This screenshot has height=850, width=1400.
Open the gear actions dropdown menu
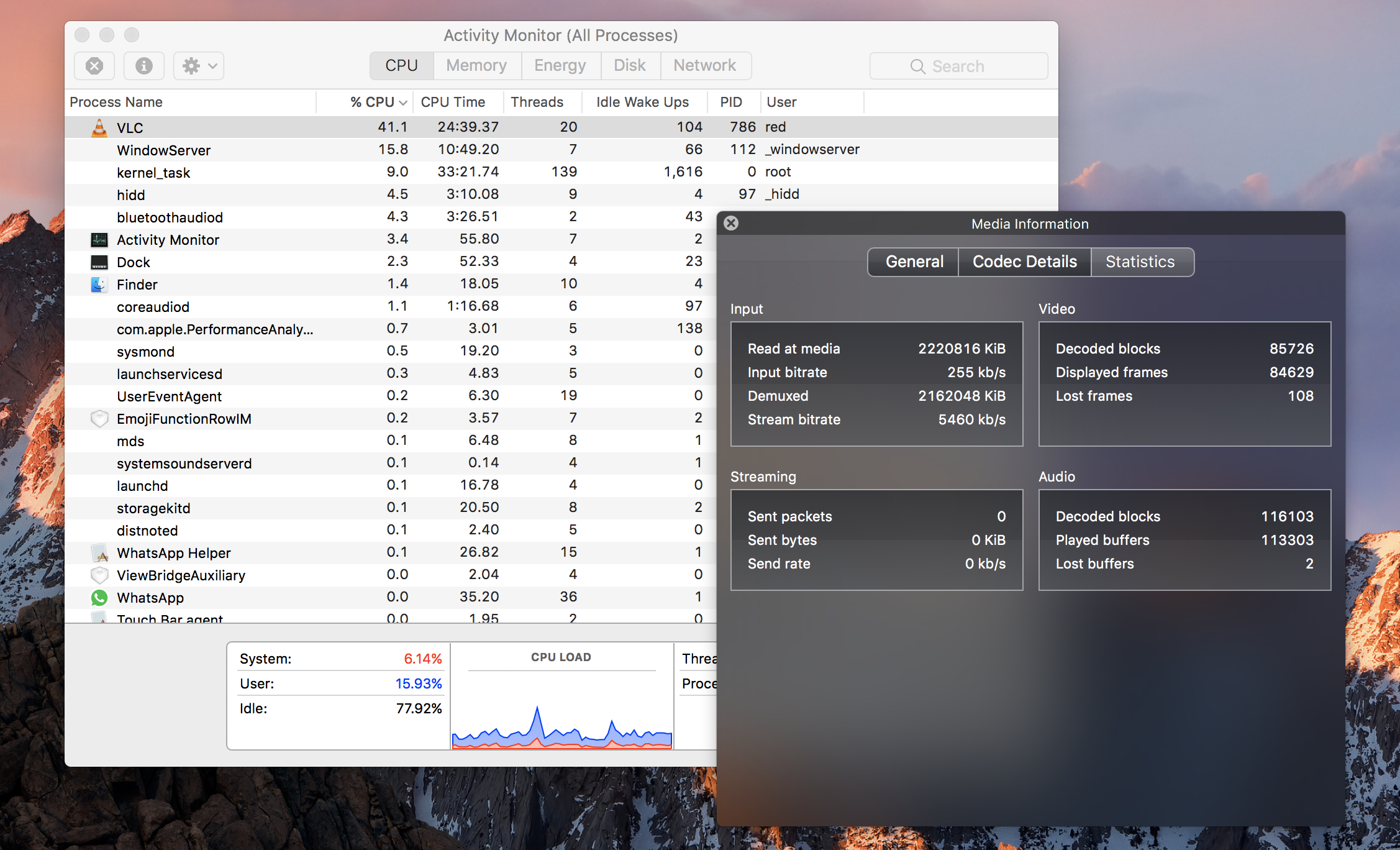click(x=199, y=66)
